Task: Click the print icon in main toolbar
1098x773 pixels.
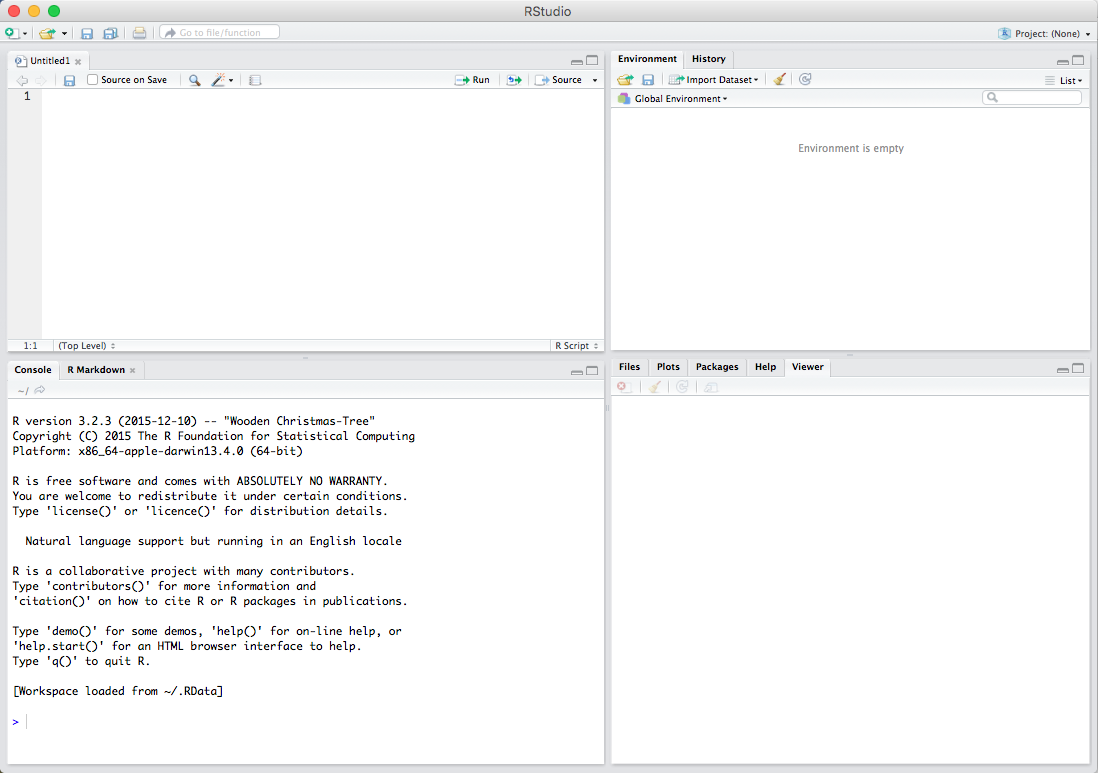Action: [x=139, y=33]
